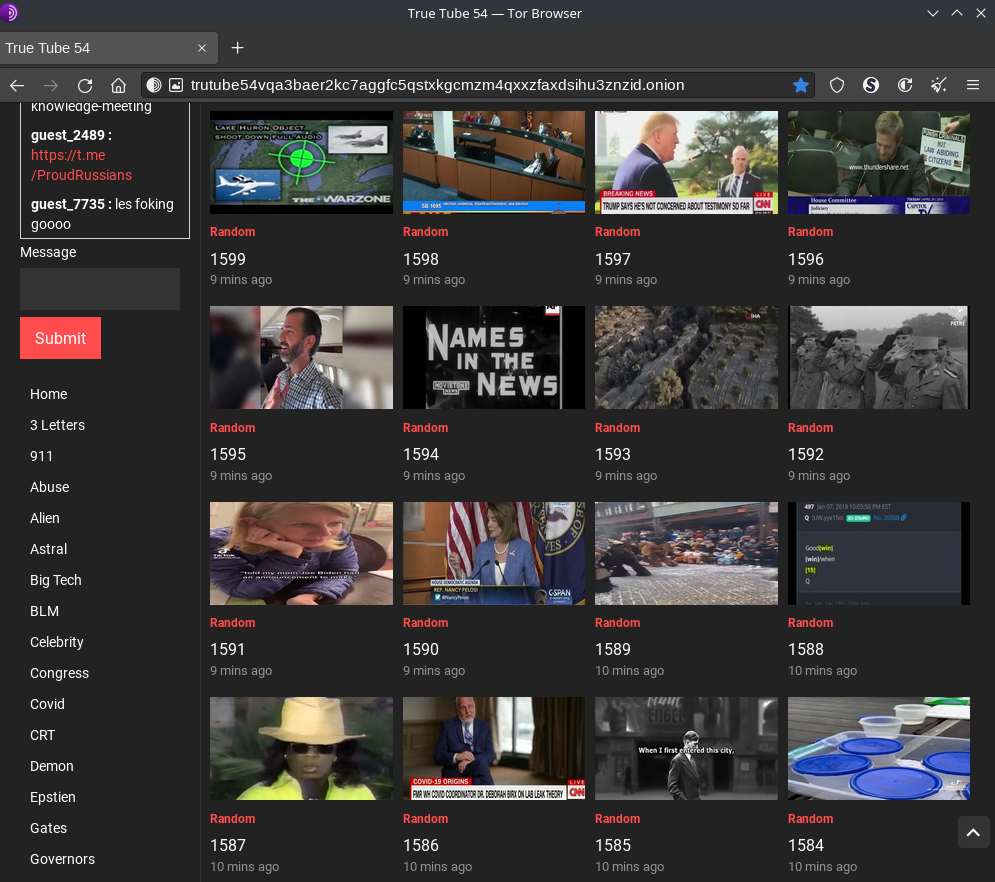995x882 pixels.
Task: Open the blue-lidded containers video thumbnail
Action: [x=879, y=749]
